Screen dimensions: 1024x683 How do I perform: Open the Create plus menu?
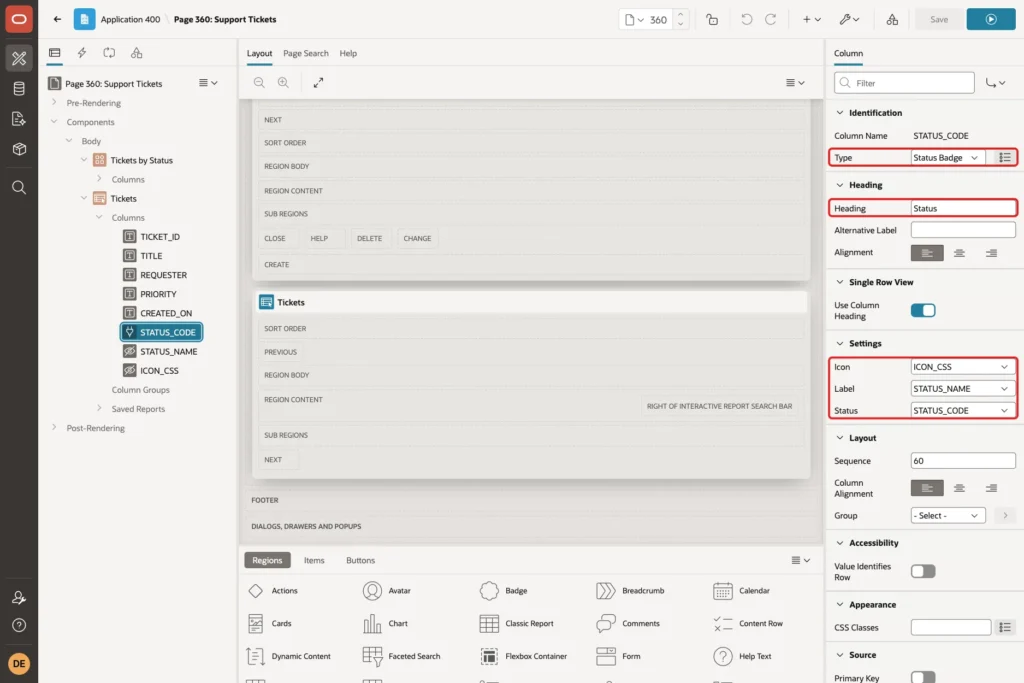[812, 20]
